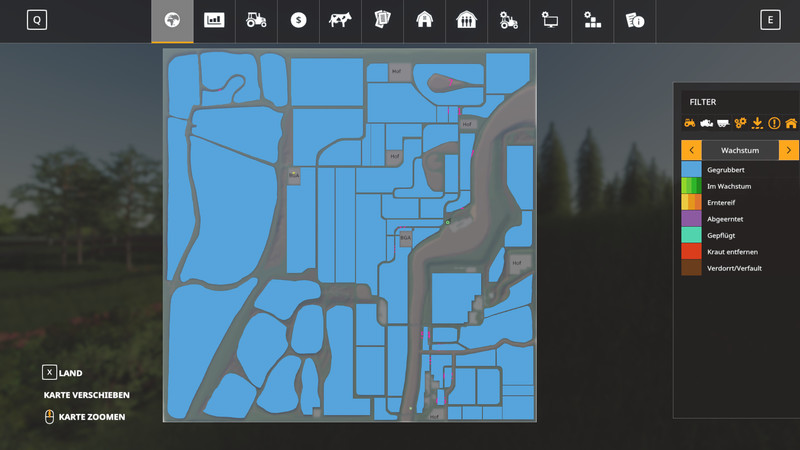
Task: Select the Verdorrt/Verfault legend label
Action: [734, 268]
